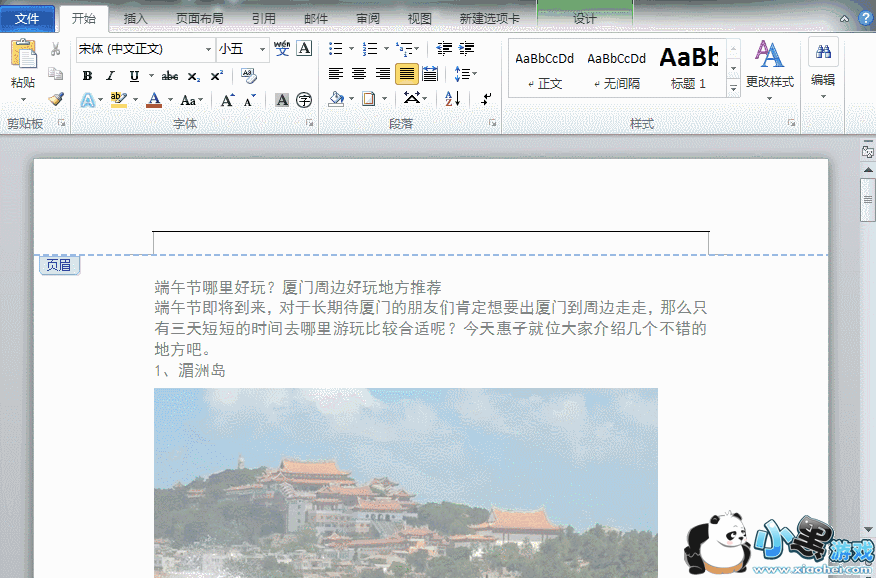Toggle the Justify alignment button

(406, 74)
